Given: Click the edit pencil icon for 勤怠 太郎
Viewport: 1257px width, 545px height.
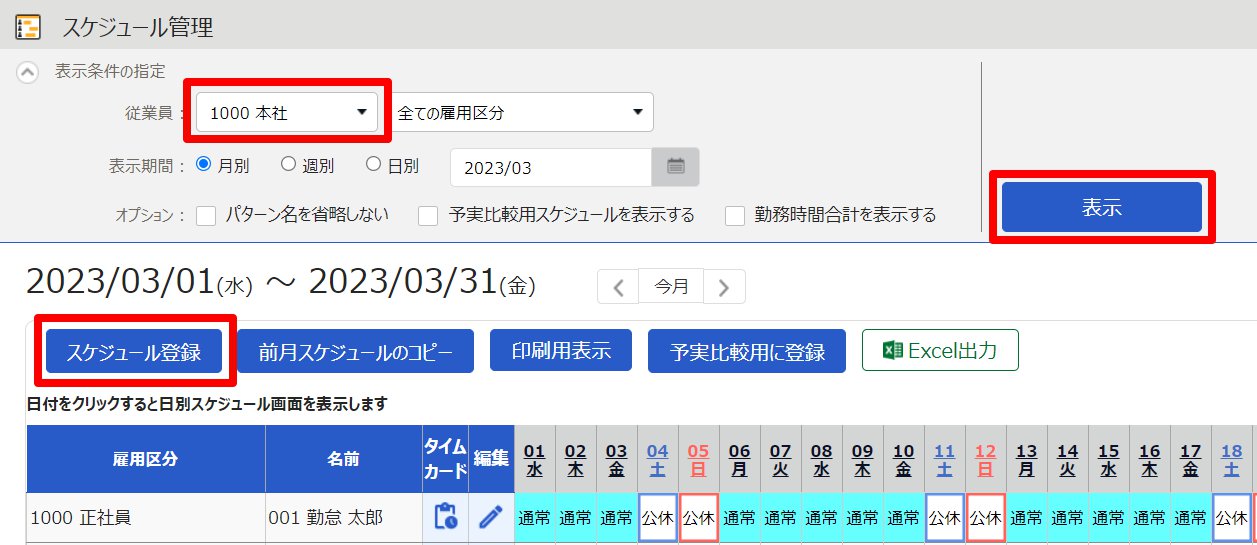Looking at the screenshot, I should coord(490,517).
